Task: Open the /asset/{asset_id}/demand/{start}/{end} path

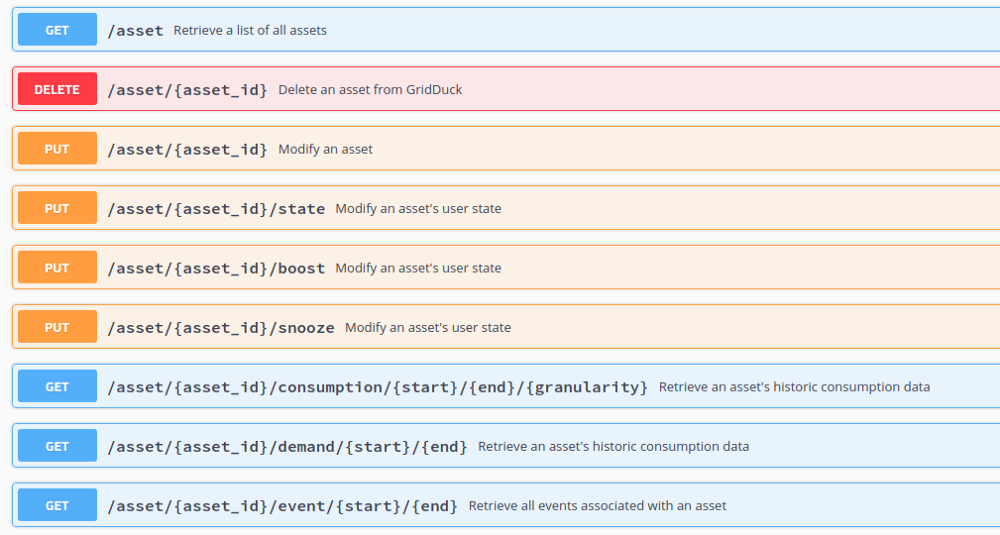Action: pyautogui.click(x=287, y=446)
